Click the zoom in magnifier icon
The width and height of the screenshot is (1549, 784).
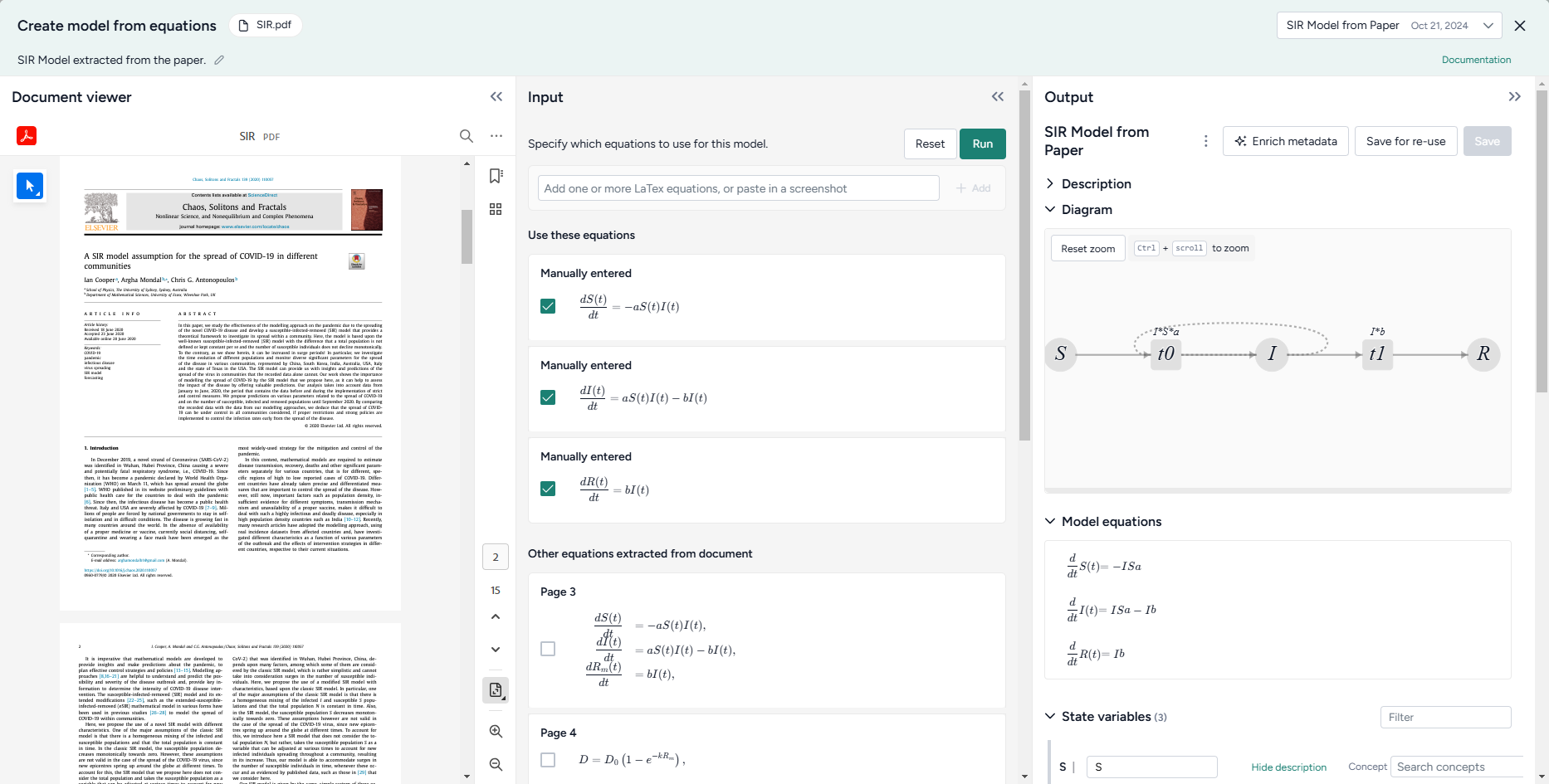(496, 731)
